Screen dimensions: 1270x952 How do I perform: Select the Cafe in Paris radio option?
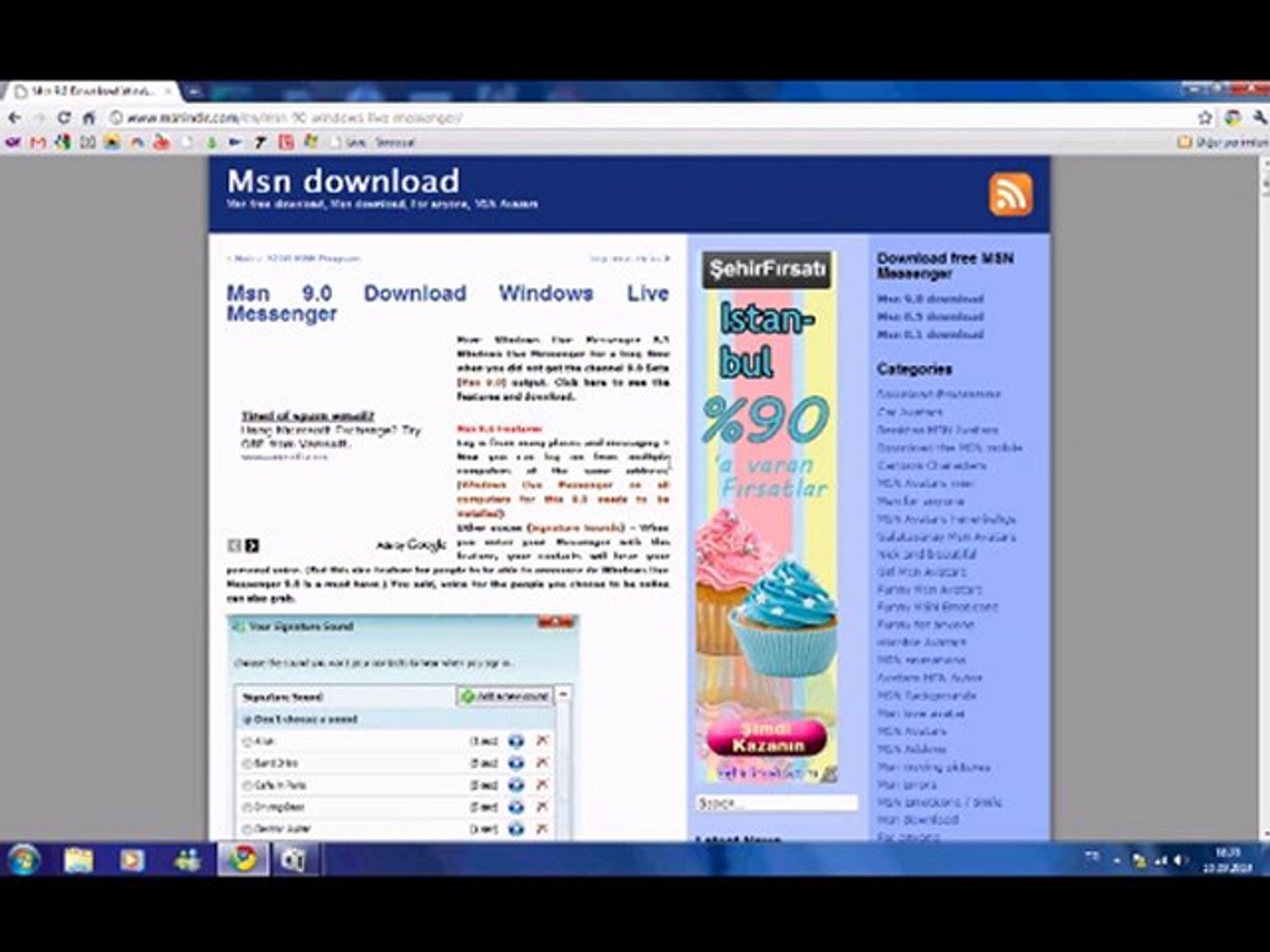point(248,785)
